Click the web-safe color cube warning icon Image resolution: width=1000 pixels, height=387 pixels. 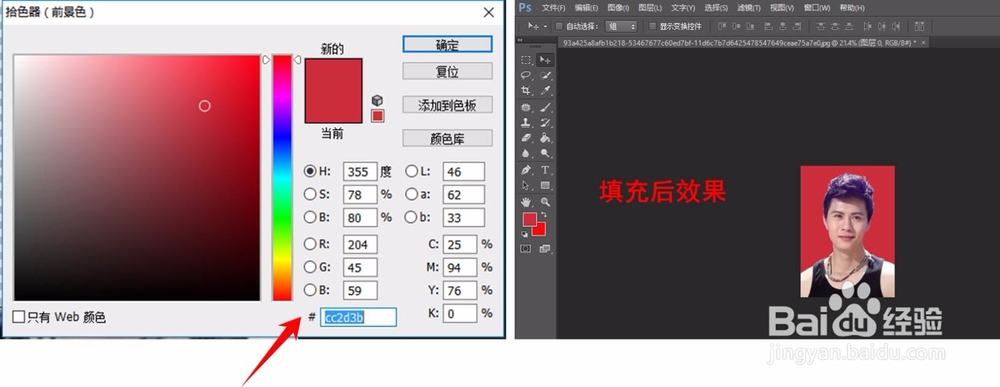378,101
